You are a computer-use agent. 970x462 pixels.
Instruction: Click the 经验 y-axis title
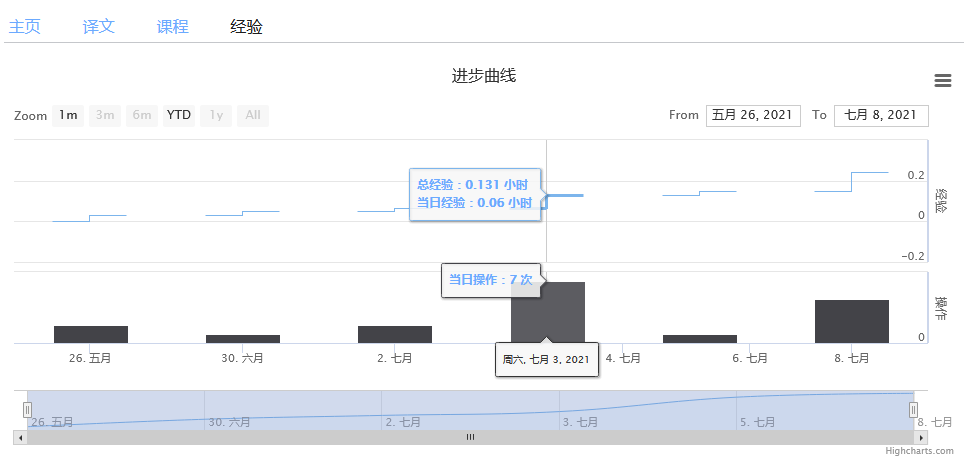pos(942,201)
